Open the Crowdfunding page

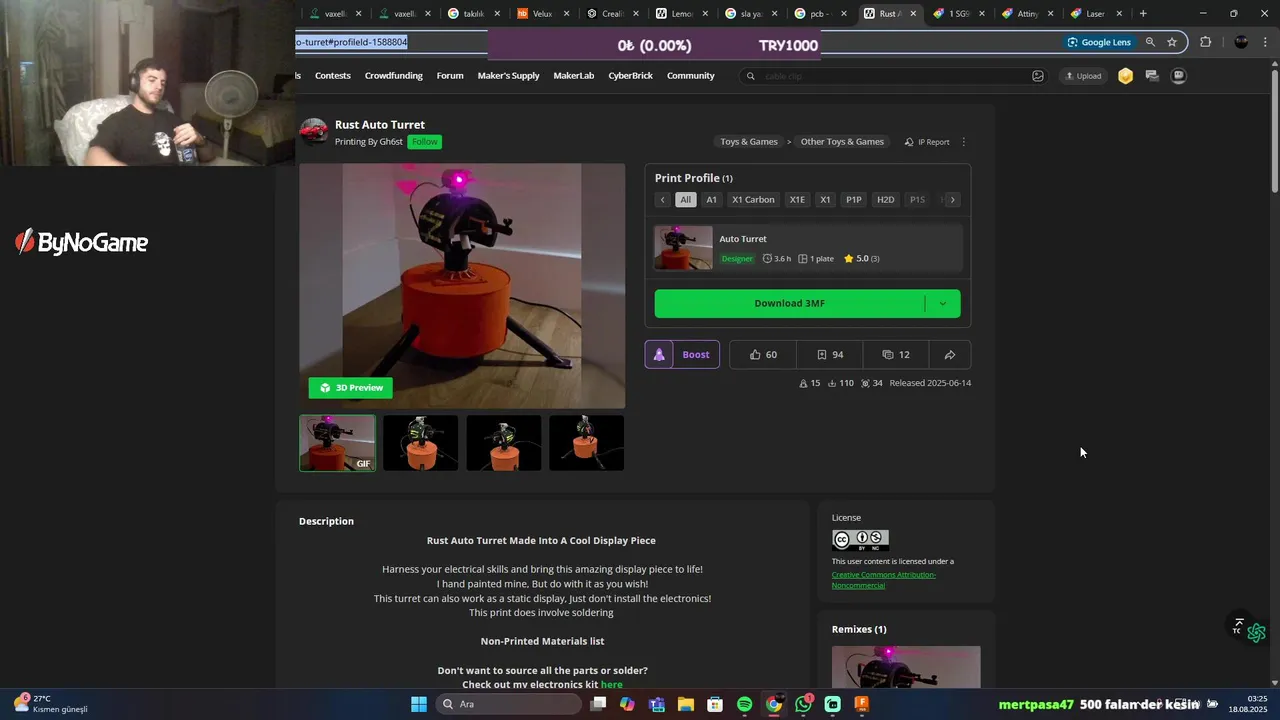[394, 76]
